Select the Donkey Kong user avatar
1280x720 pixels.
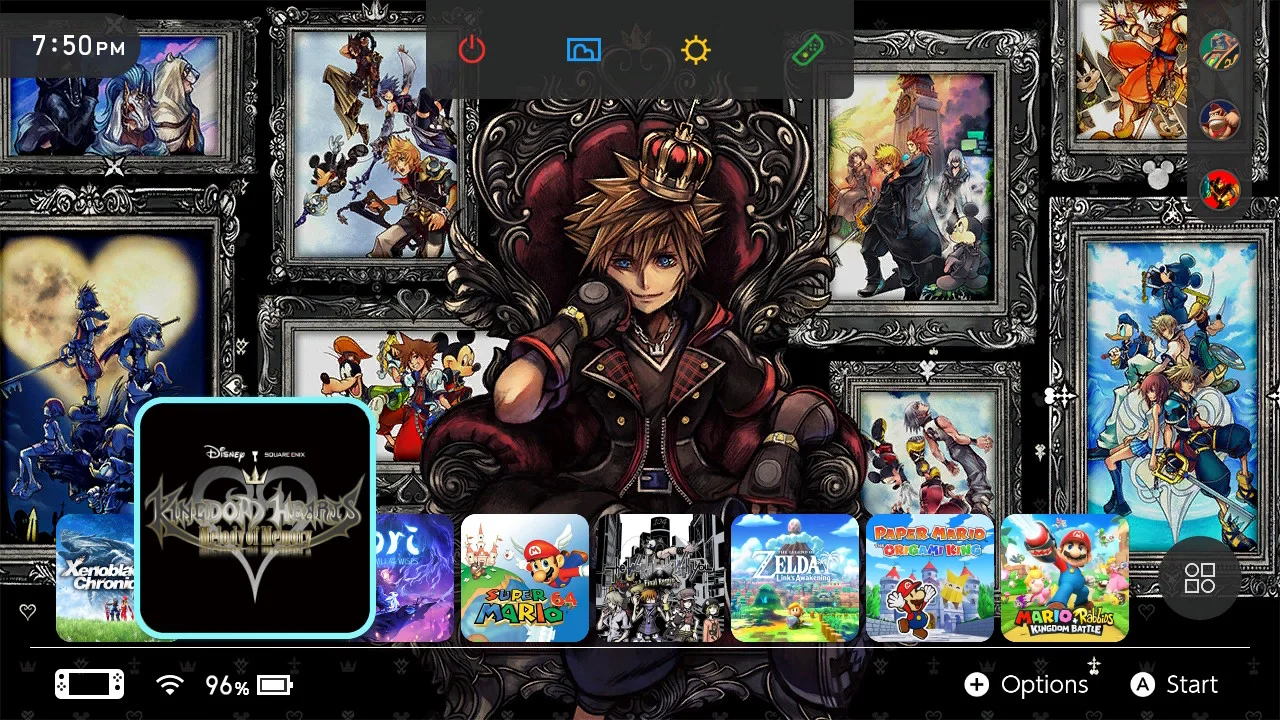click(1219, 119)
